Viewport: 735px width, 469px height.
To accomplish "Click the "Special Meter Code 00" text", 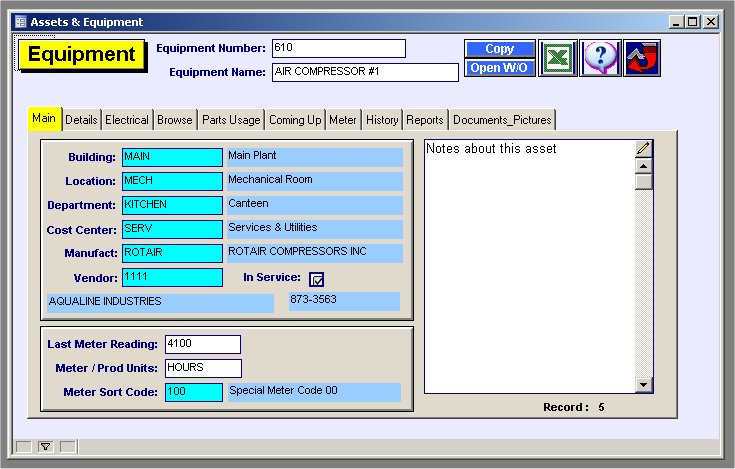I will 283,390.
